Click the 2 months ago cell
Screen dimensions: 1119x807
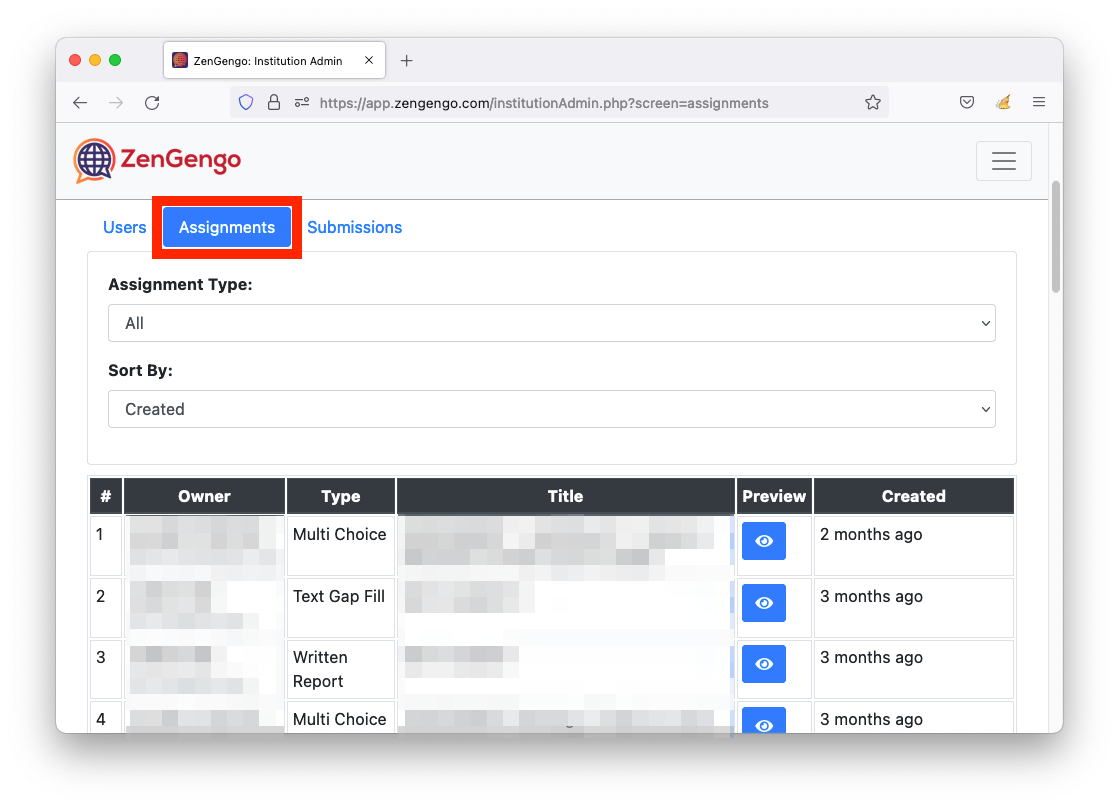click(913, 545)
